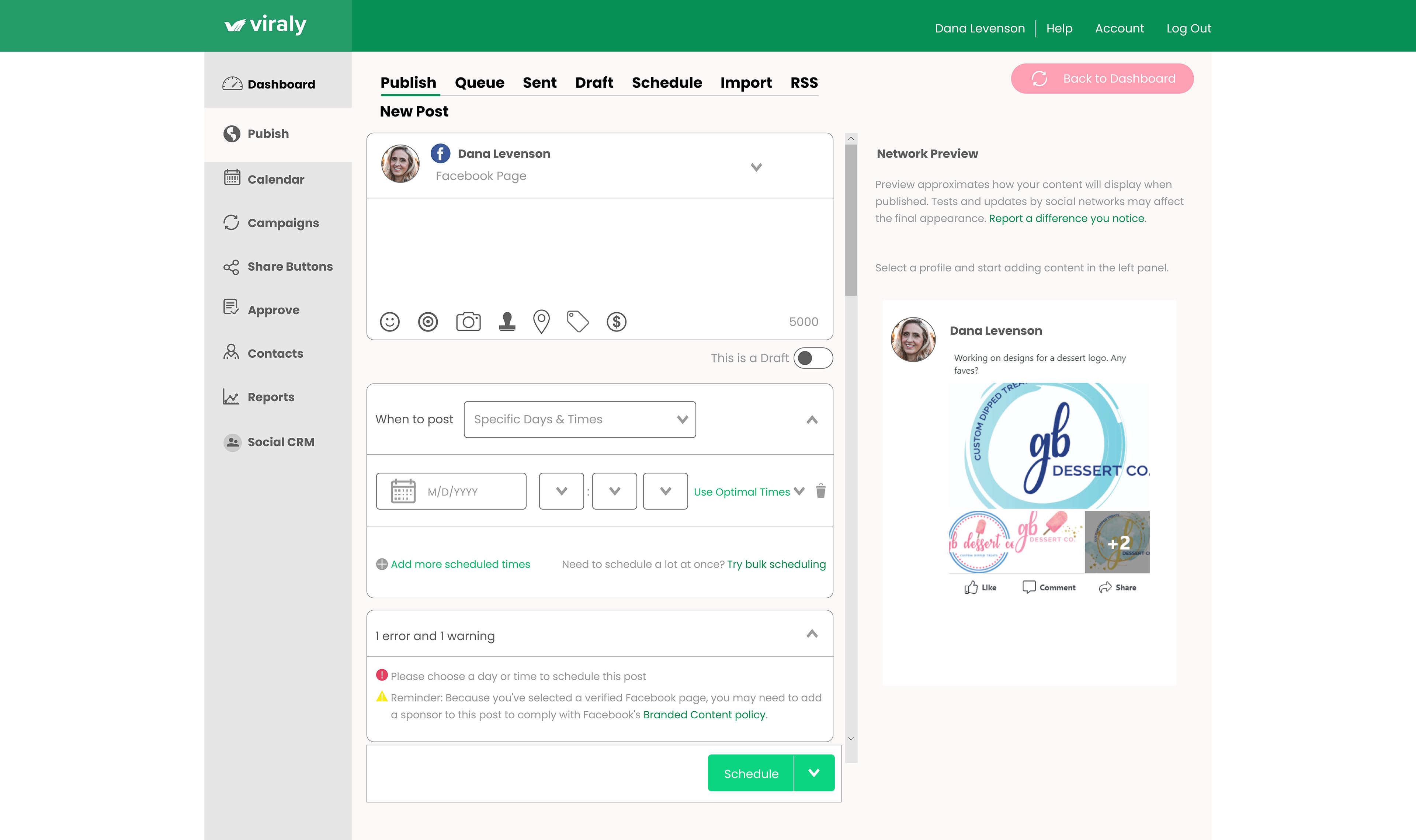The image size is (1416, 840).
Task: Add a photo using camera icon
Action: tap(468, 322)
